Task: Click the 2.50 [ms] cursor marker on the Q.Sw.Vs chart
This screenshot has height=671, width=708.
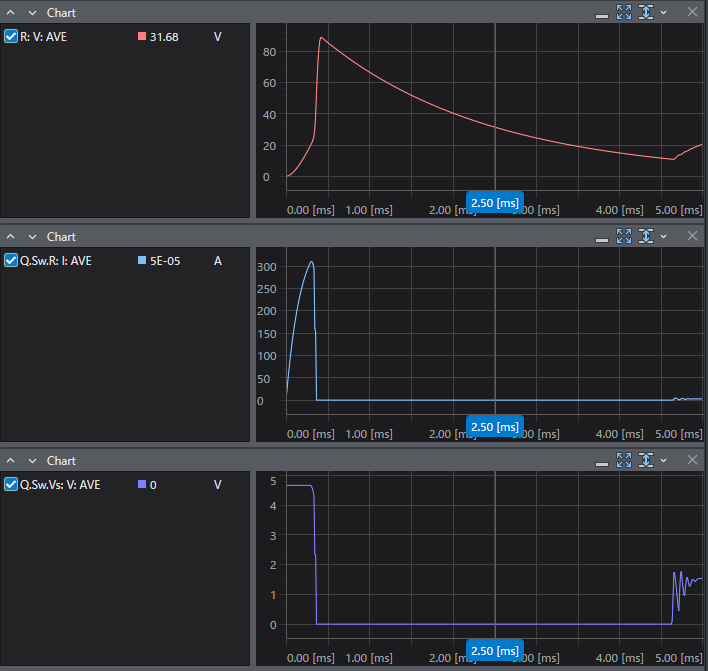Action: [495, 651]
